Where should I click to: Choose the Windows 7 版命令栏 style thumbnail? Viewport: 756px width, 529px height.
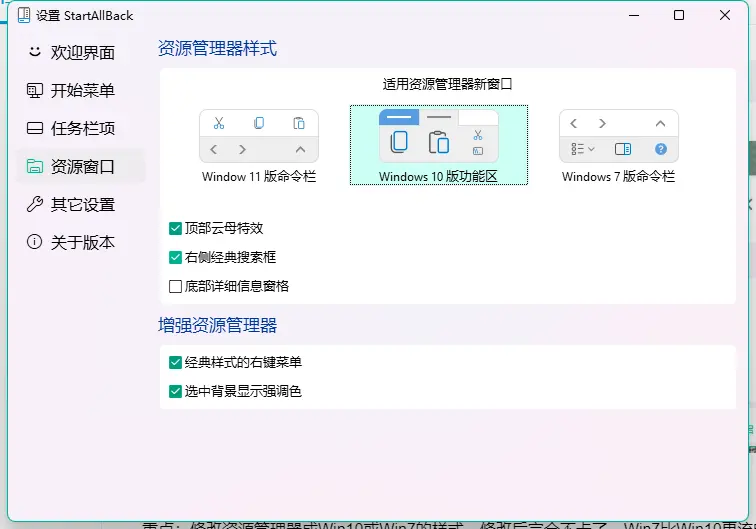pos(619,136)
